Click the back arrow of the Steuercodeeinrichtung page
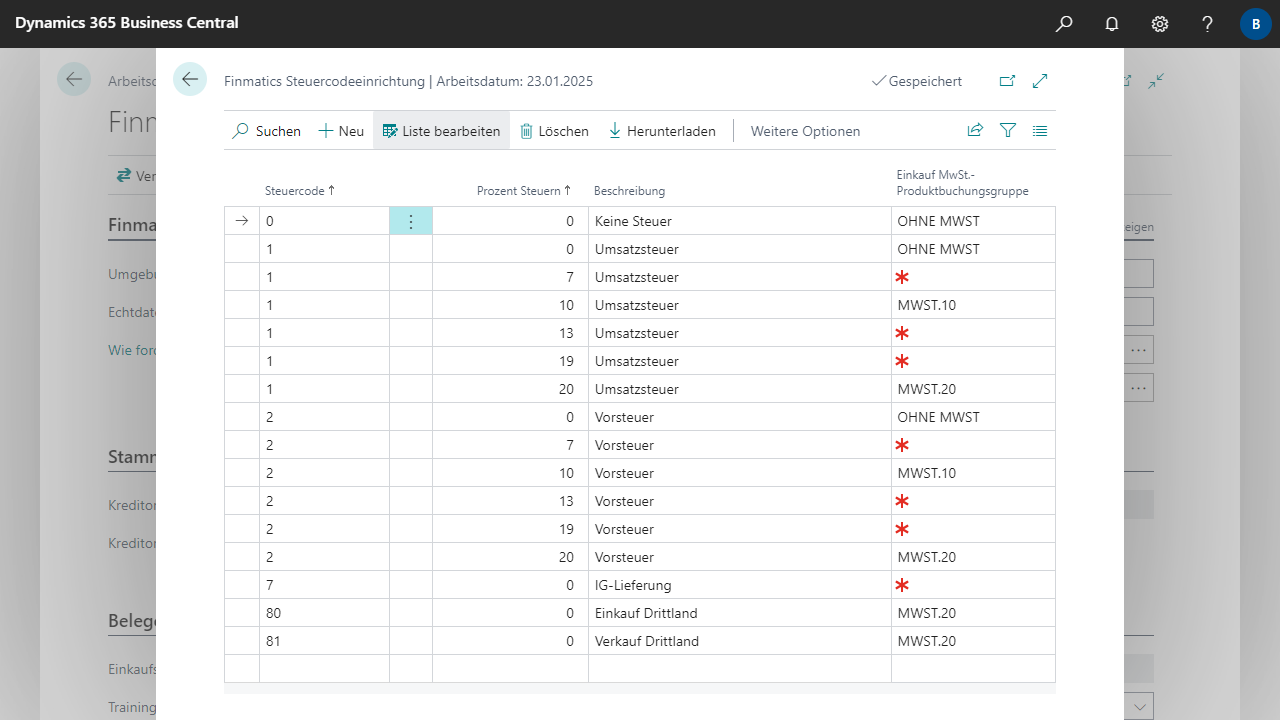Screen dimensions: 1280x720 click(x=190, y=79)
